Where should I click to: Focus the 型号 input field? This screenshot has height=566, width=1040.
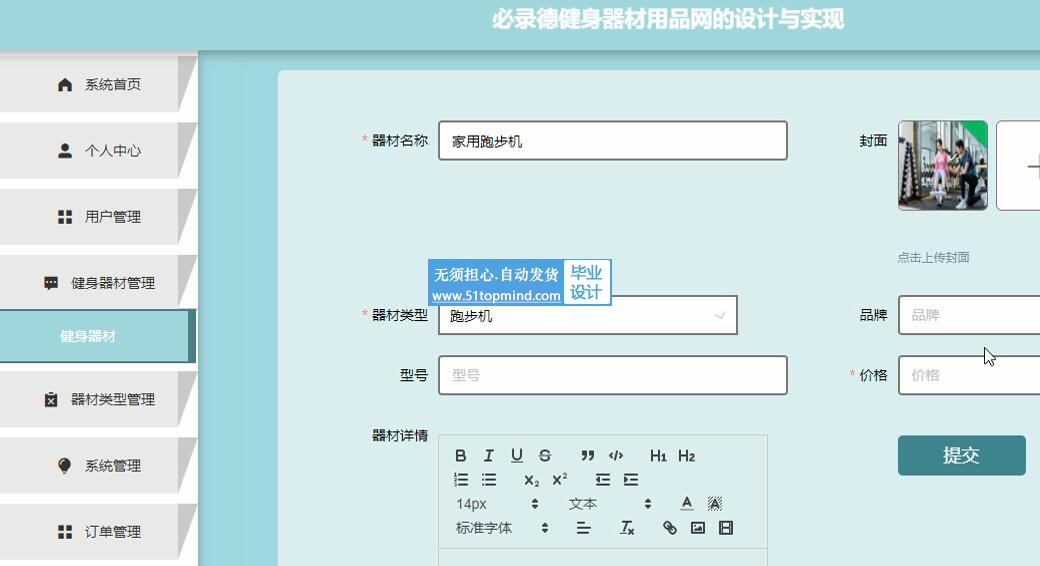[613, 375]
